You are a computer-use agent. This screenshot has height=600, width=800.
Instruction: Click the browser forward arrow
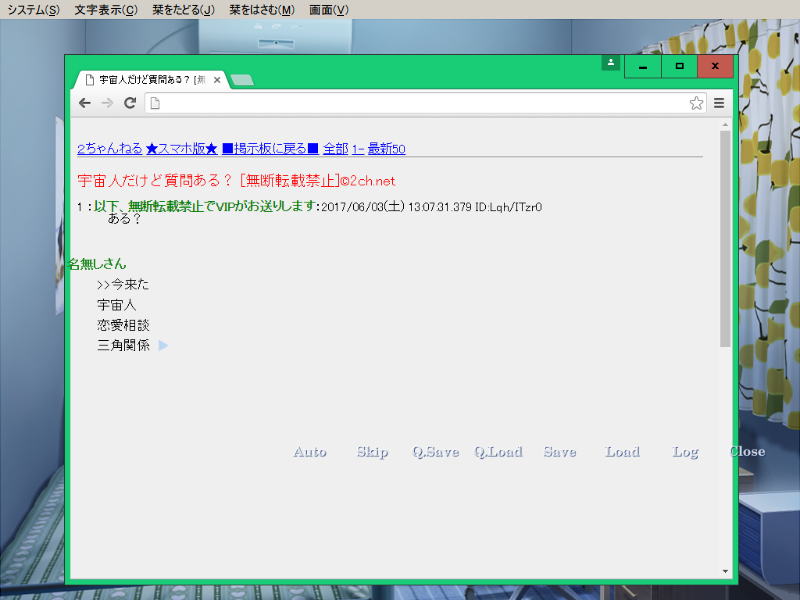107,103
